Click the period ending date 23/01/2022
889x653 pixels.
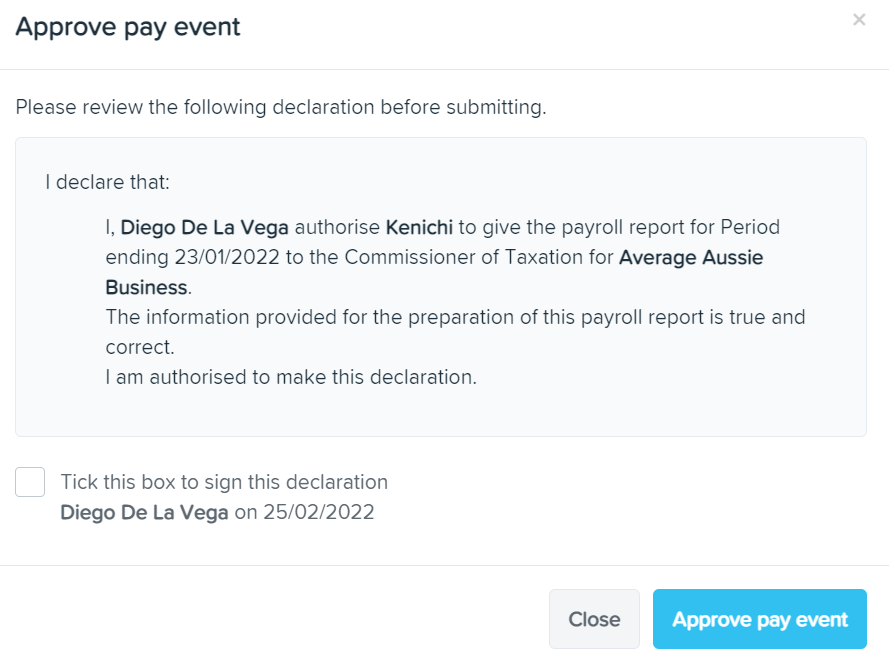227,257
